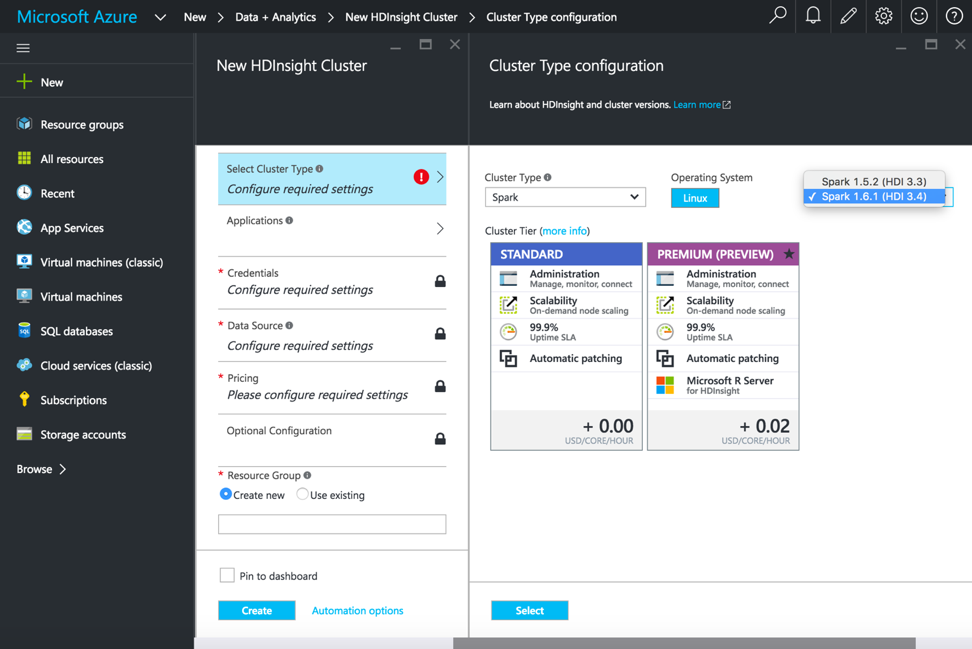Expand the Applications chevron

[x=440, y=229]
